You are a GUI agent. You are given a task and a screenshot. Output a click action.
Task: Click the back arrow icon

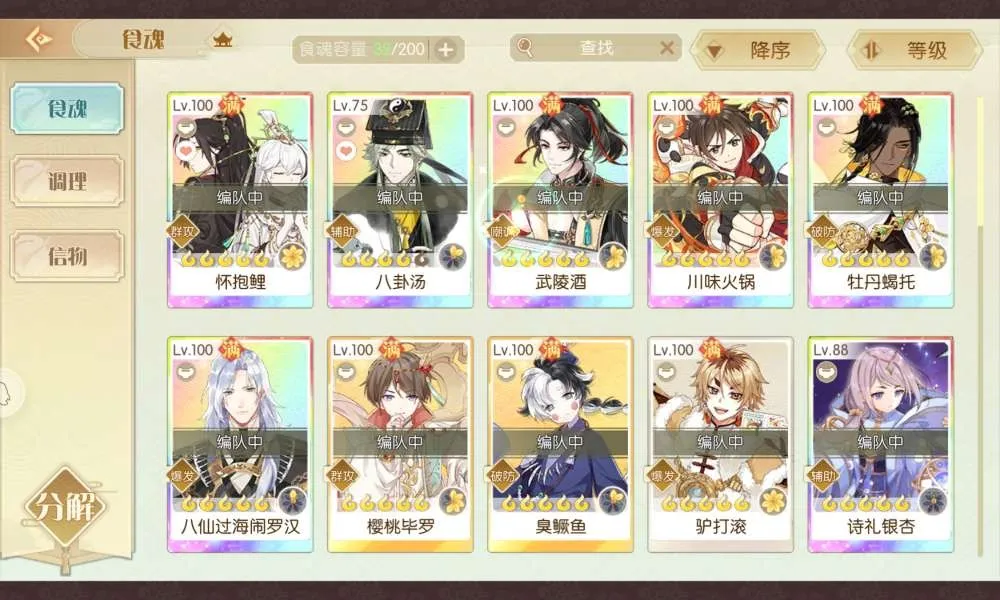[38, 40]
